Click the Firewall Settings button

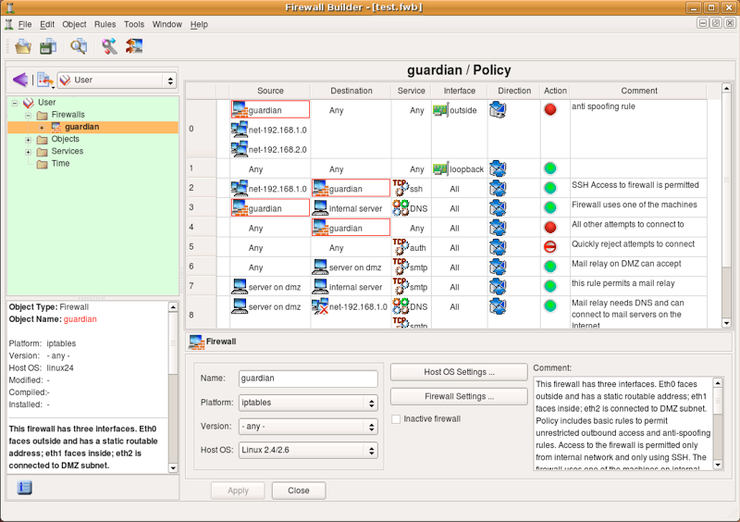[x=458, y=396]
